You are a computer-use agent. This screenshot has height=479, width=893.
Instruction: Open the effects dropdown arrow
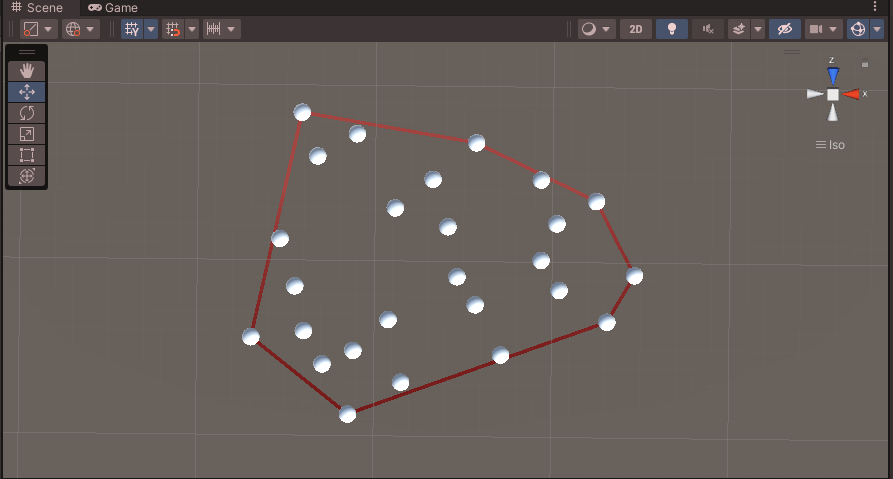pyautogui.click(x=757, y=29)
